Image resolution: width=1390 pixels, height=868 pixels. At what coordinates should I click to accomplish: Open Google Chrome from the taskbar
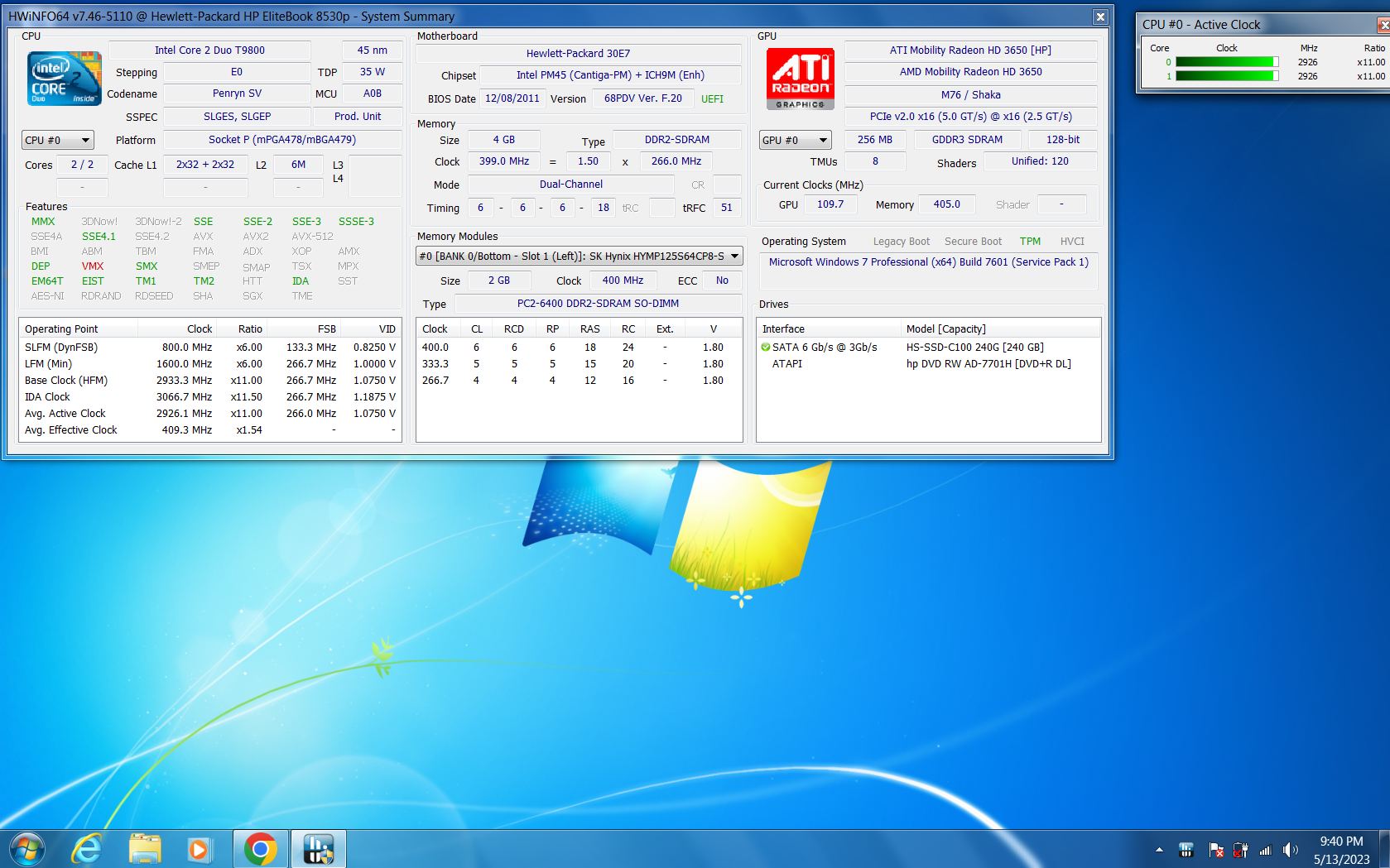click(260, 849)
